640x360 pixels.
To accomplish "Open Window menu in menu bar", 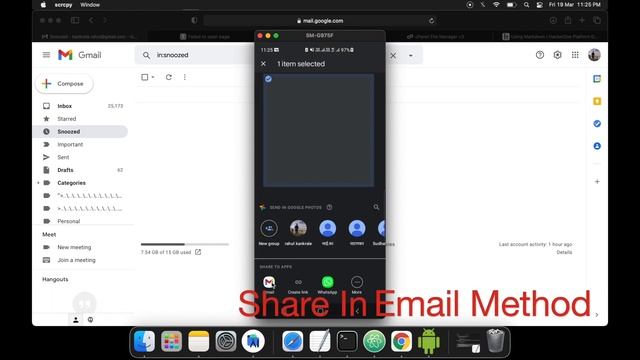I will [x=90, y=5].
